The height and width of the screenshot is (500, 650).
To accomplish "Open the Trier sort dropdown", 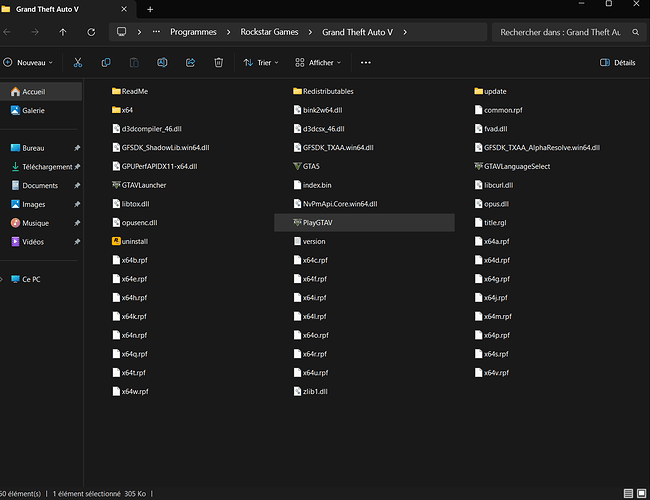I will click(261, 63).
